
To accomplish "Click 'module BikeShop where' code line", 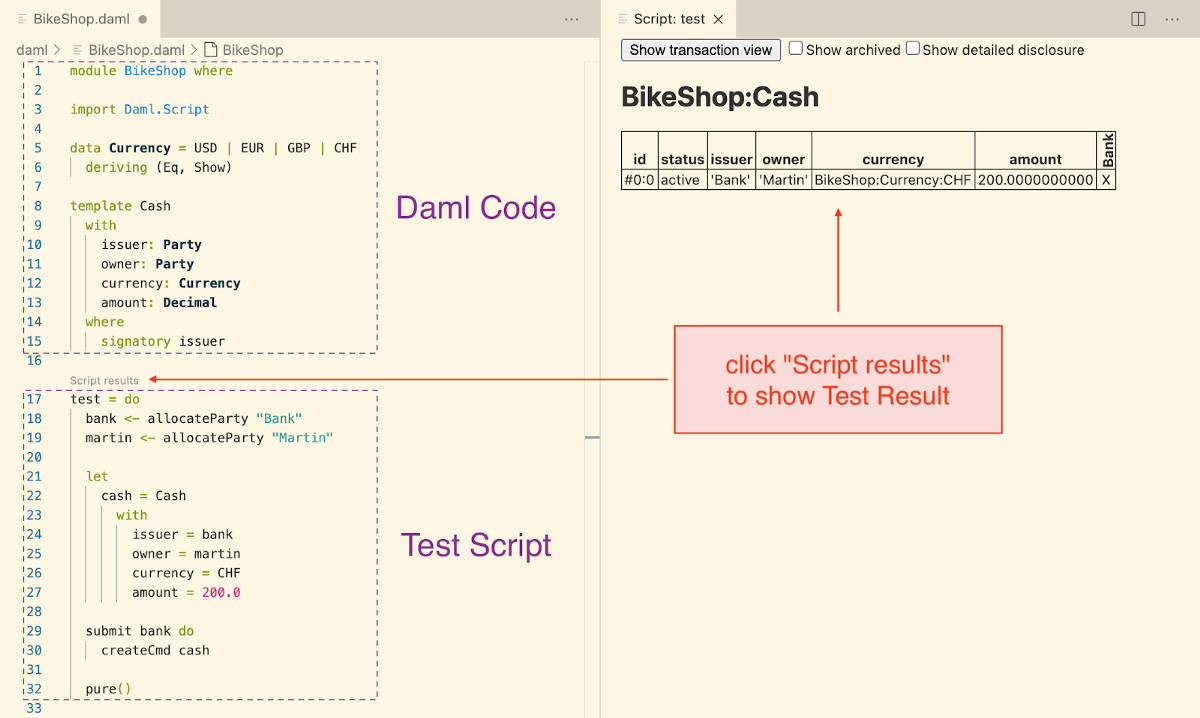I will pos(151,71).
